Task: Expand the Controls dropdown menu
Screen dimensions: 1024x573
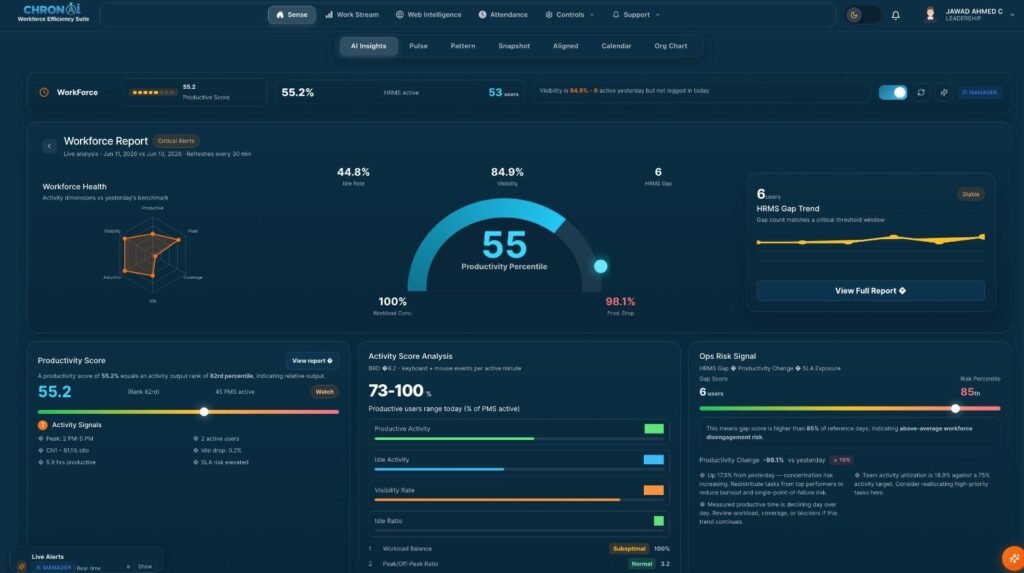Action: 569,14
